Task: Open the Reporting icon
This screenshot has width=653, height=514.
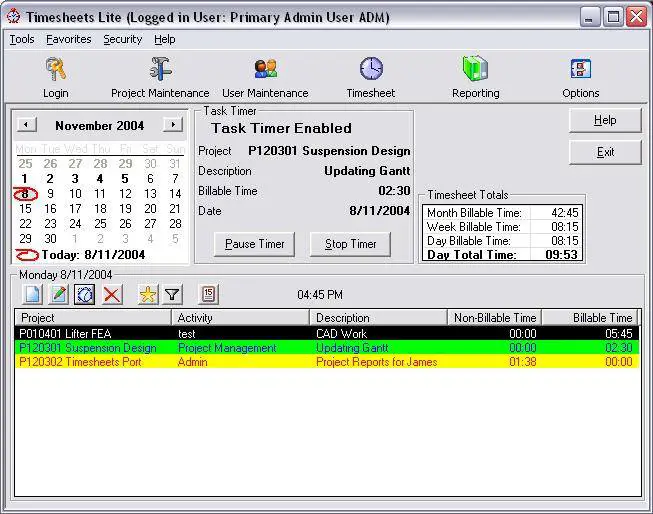Action: pos(475,69)
